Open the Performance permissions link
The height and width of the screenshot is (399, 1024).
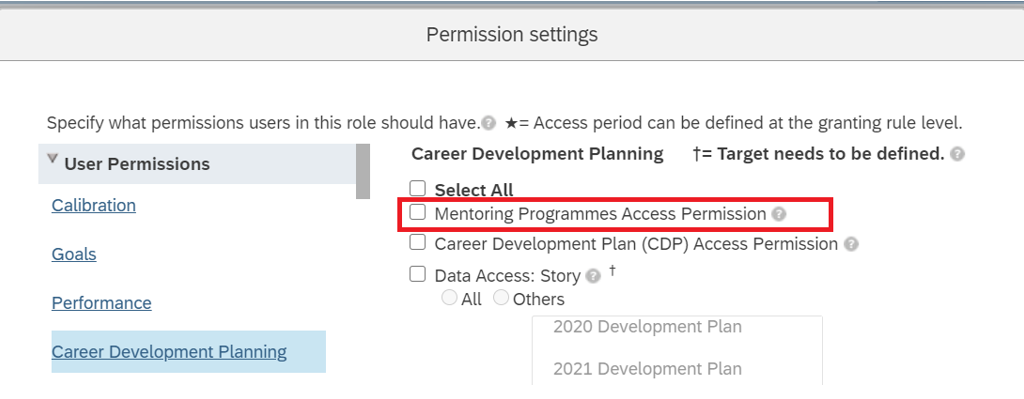(x=101, y=303)
